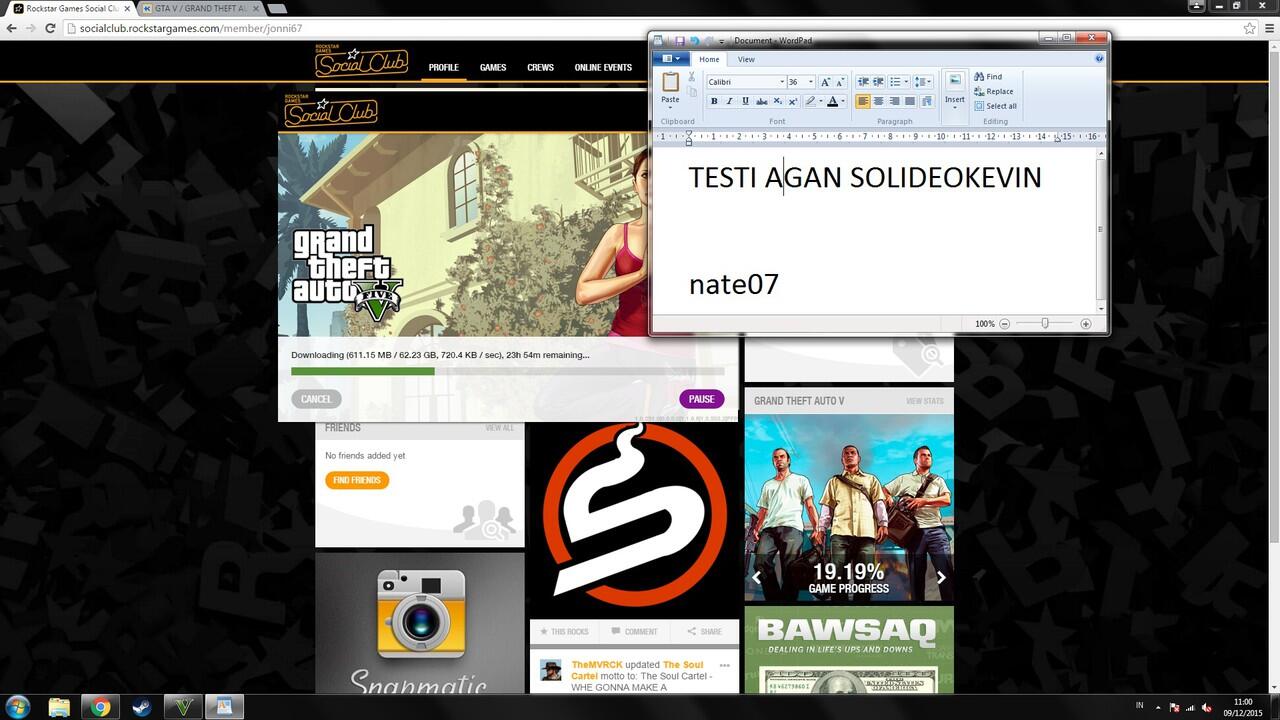This screenshot has width=1280, height=720.
Task: Click the browser back arrow
Action: click(11, 28)
